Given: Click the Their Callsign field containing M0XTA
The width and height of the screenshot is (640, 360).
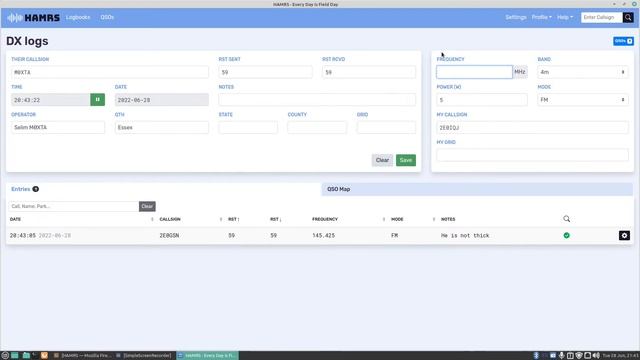Looking at the screenshot, I should tap(110, 72).
